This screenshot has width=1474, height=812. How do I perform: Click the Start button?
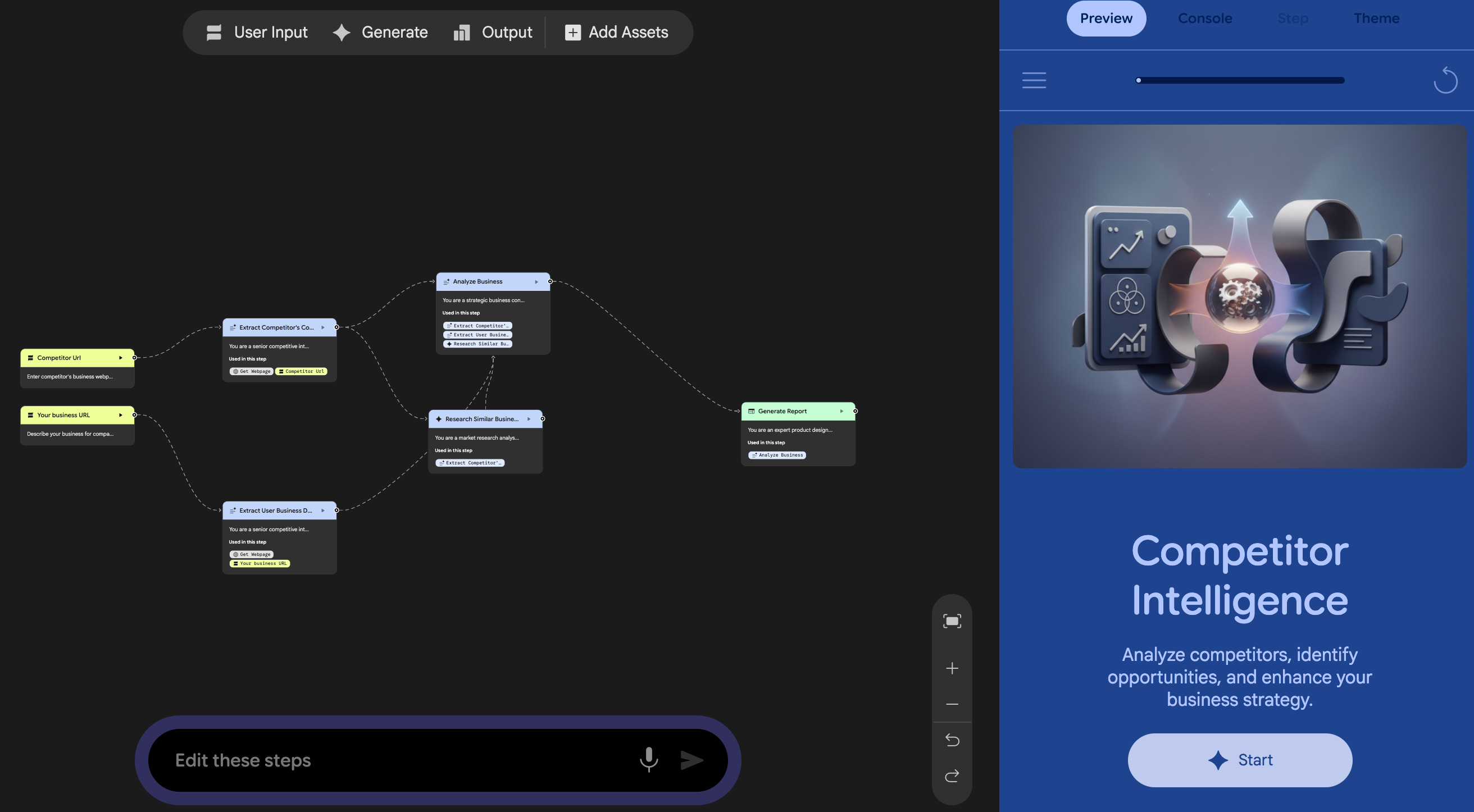[1239, 759]
